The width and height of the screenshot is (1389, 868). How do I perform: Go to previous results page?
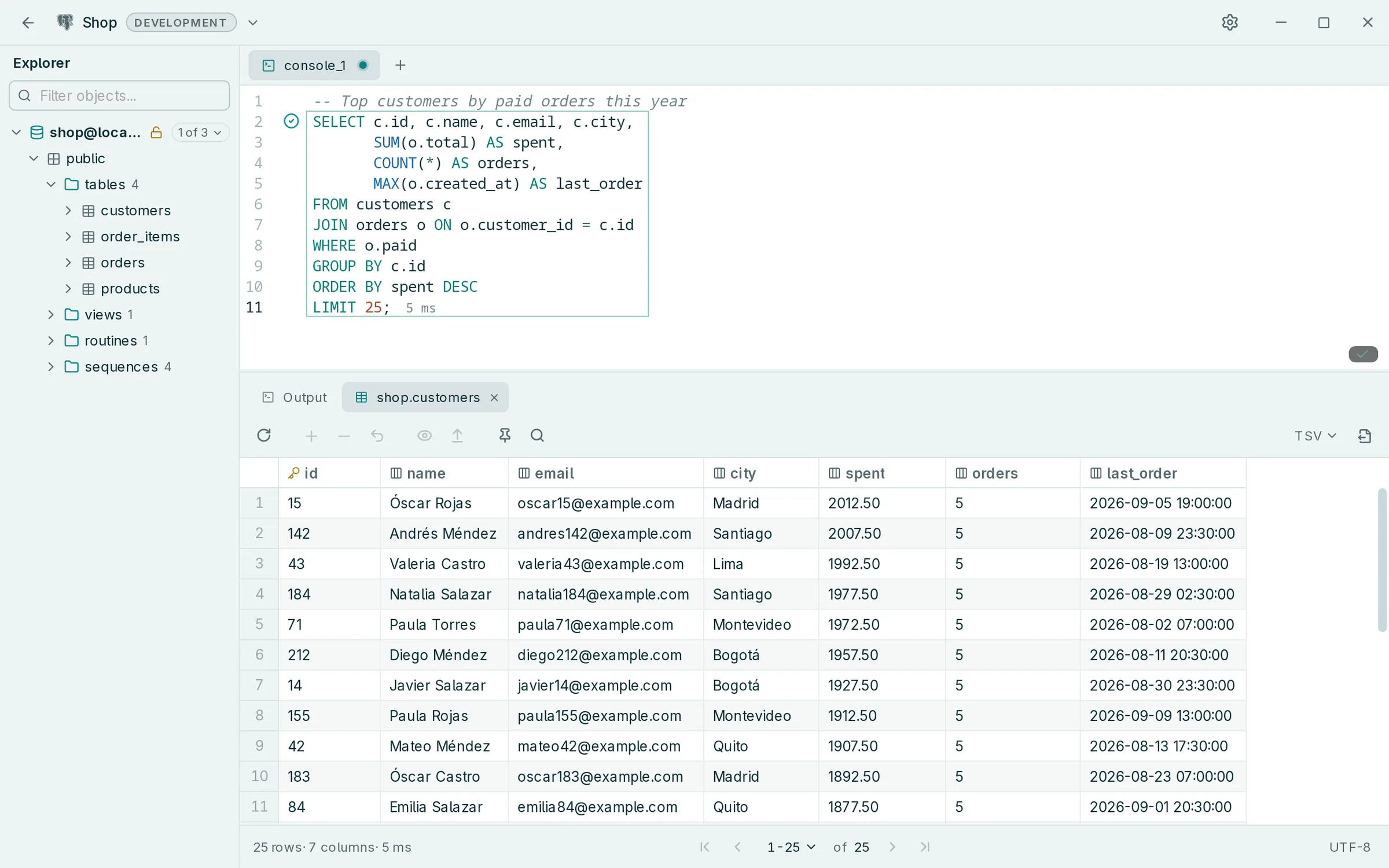(x=737, y=847)
